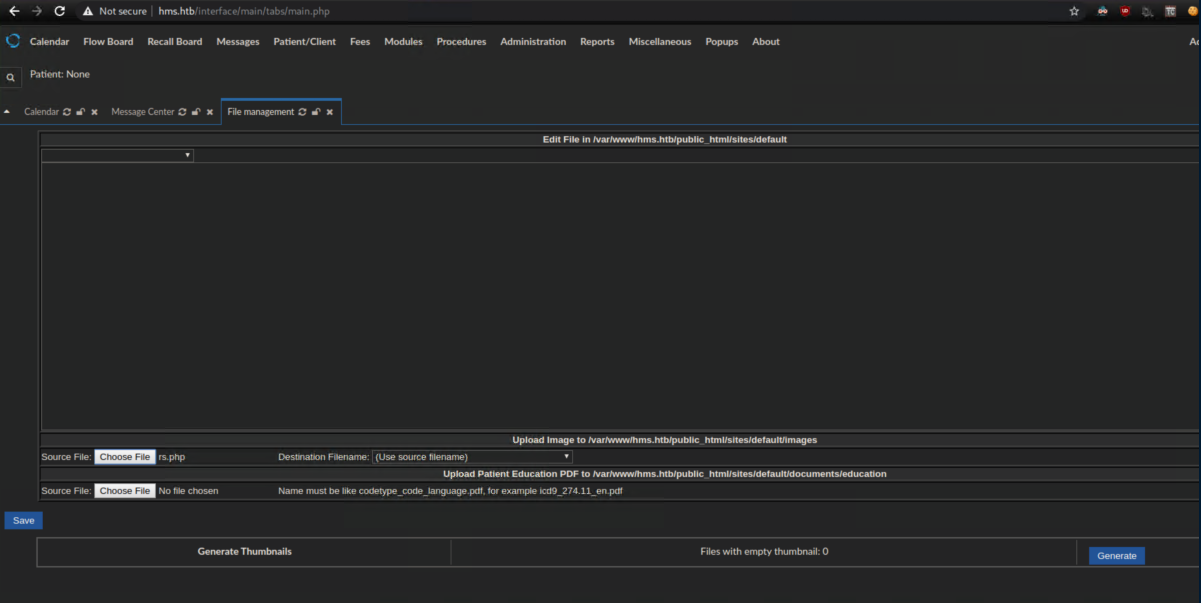Open the uBlock Origin extension
The width and height of the screenshot is (1201, 603).
pos(1125,11)
